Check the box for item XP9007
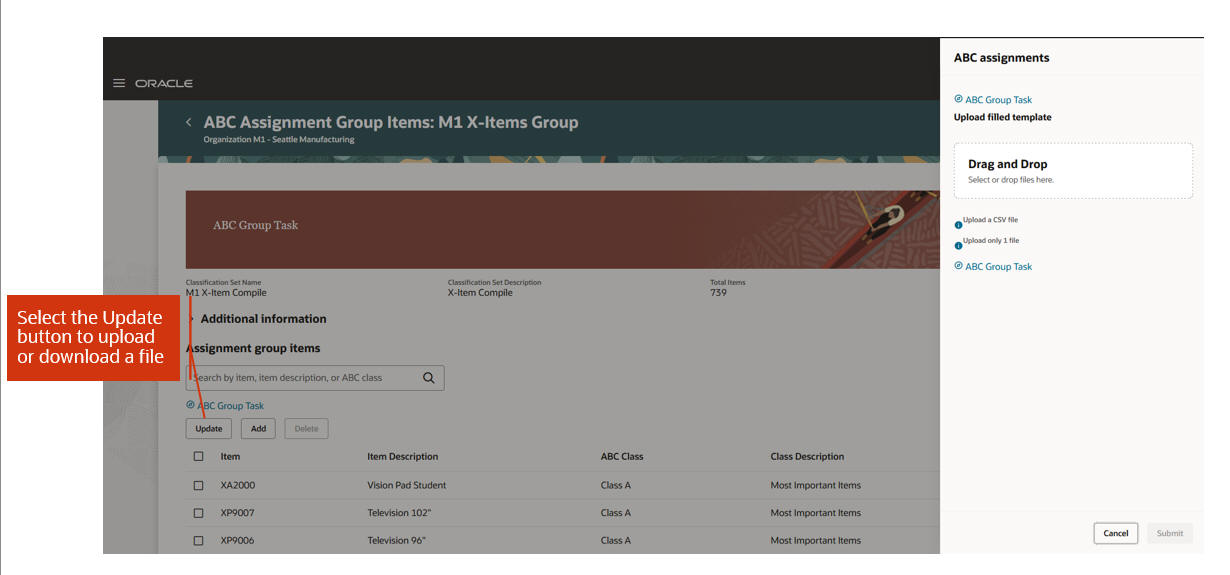Viewport: 1230px width, 575px height. (x=198, y=513)
